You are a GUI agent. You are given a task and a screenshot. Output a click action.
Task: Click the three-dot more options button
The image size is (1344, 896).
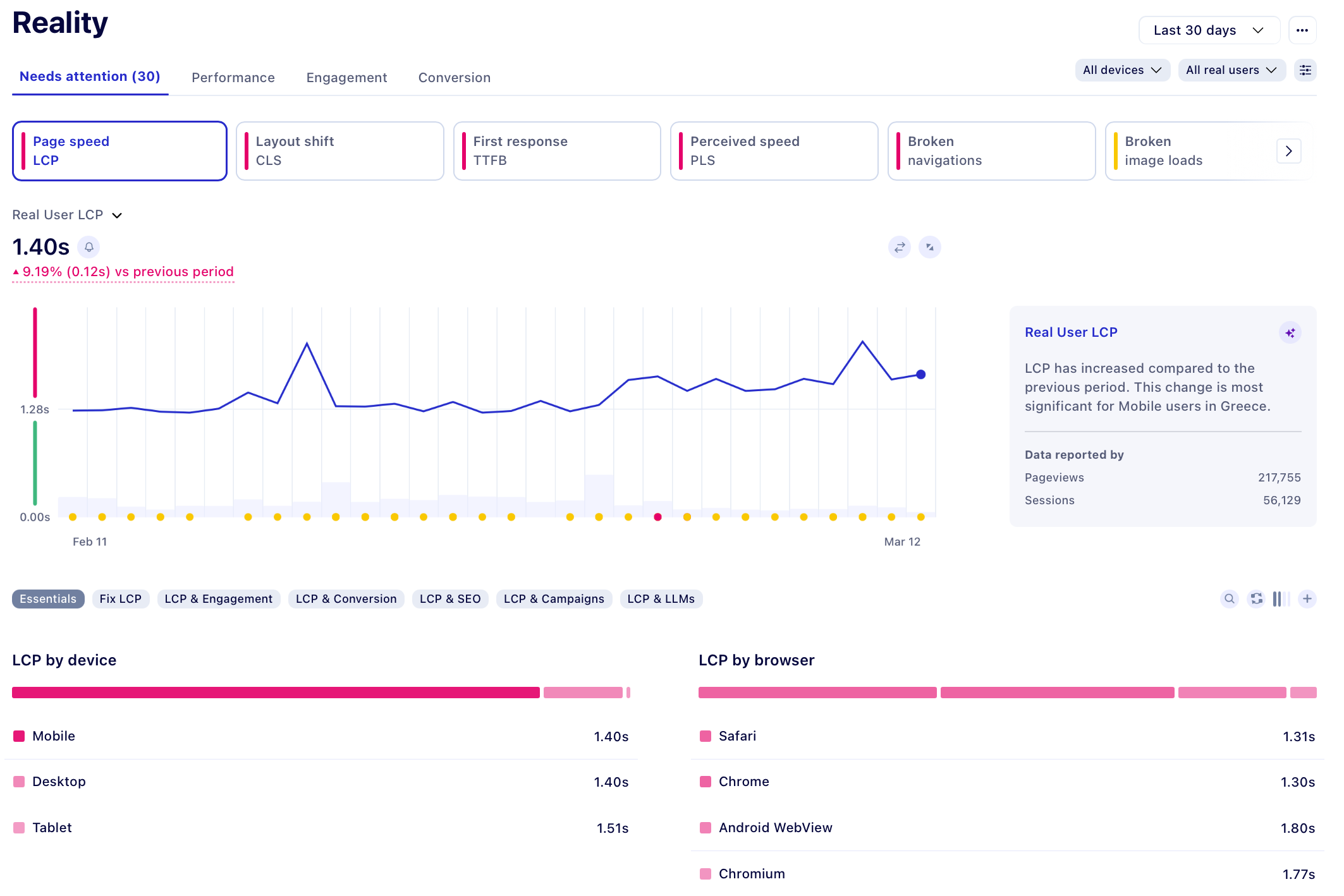[x=1302, y=30]
